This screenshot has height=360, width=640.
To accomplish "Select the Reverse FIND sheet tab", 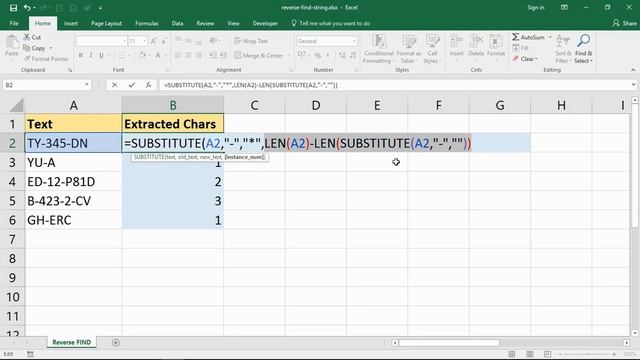I will (x=71, y=342).
